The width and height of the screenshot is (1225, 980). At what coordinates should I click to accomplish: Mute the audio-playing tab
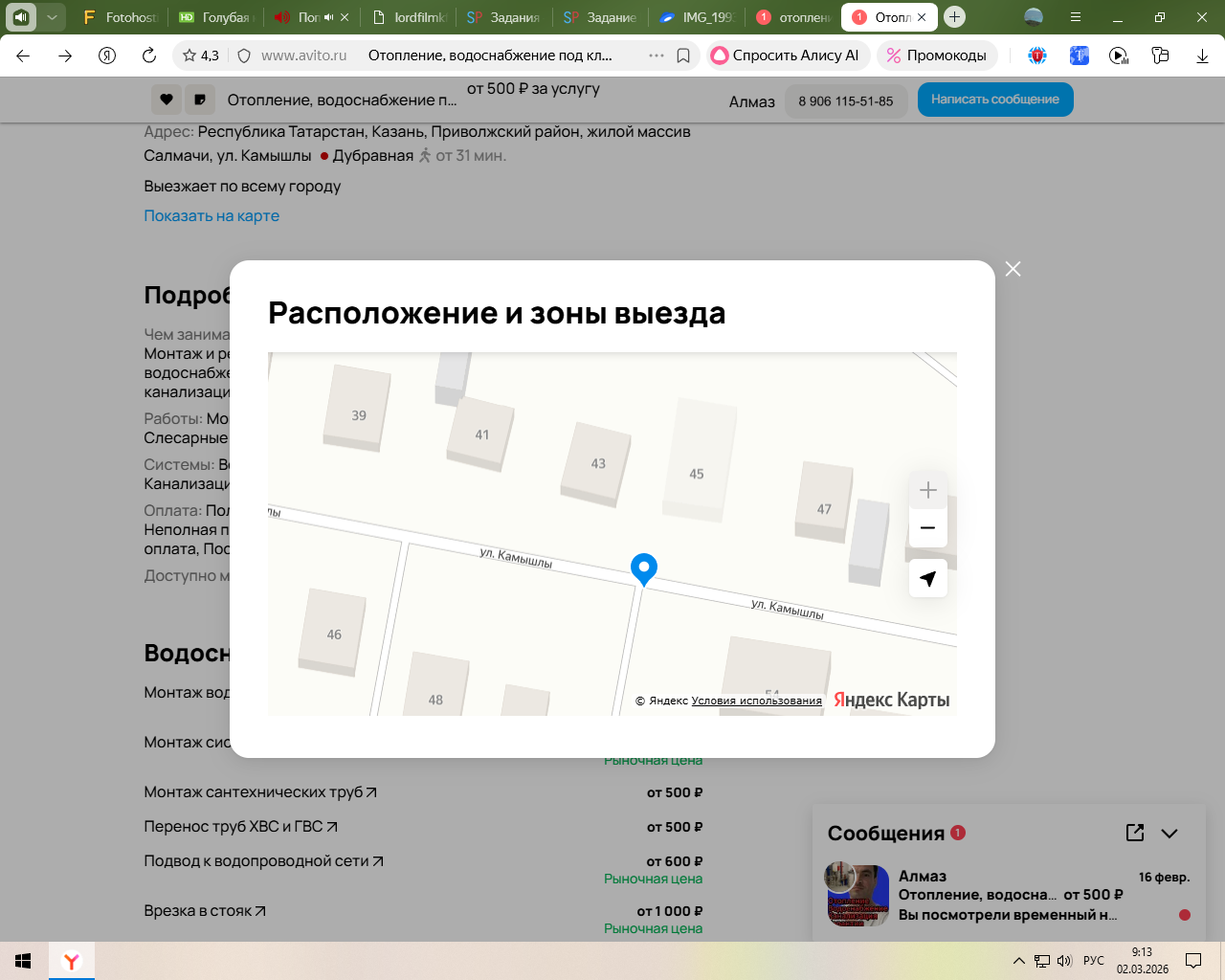[x=328, y=17]
